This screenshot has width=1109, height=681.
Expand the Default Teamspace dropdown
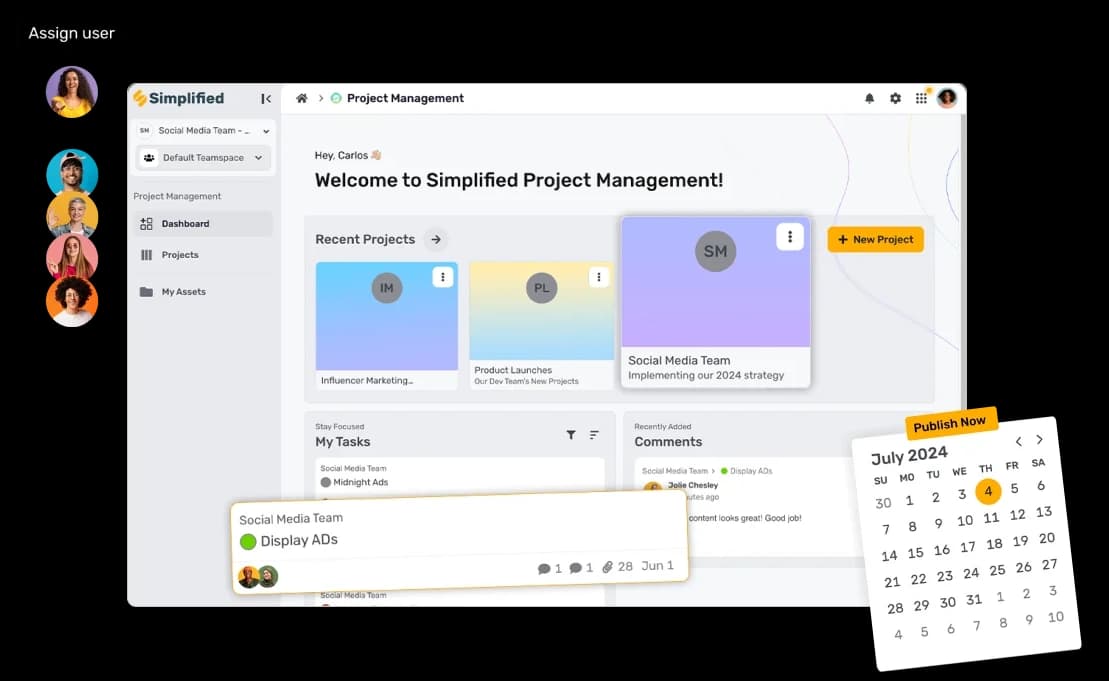[204, 158]
